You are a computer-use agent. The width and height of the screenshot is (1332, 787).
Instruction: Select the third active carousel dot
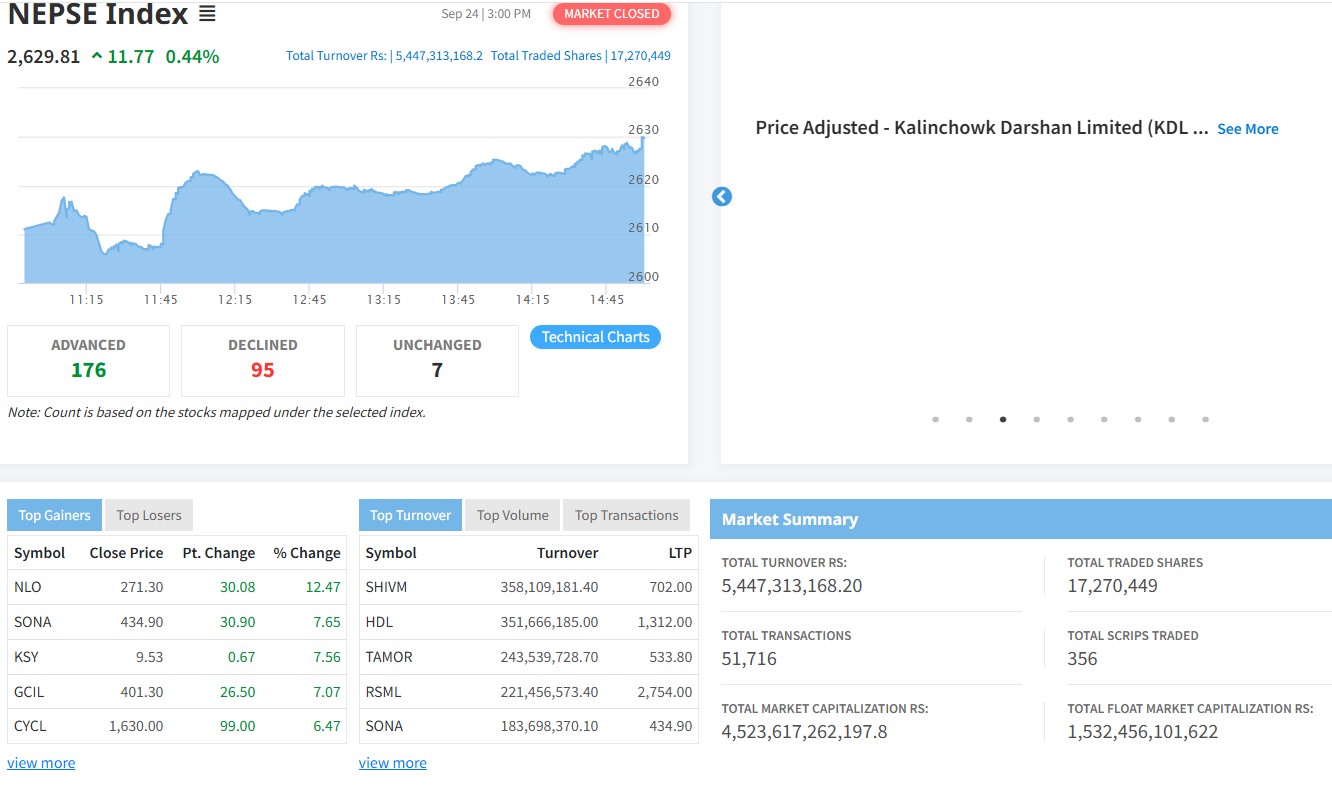pyautogui.click(x=1003, y=420)
